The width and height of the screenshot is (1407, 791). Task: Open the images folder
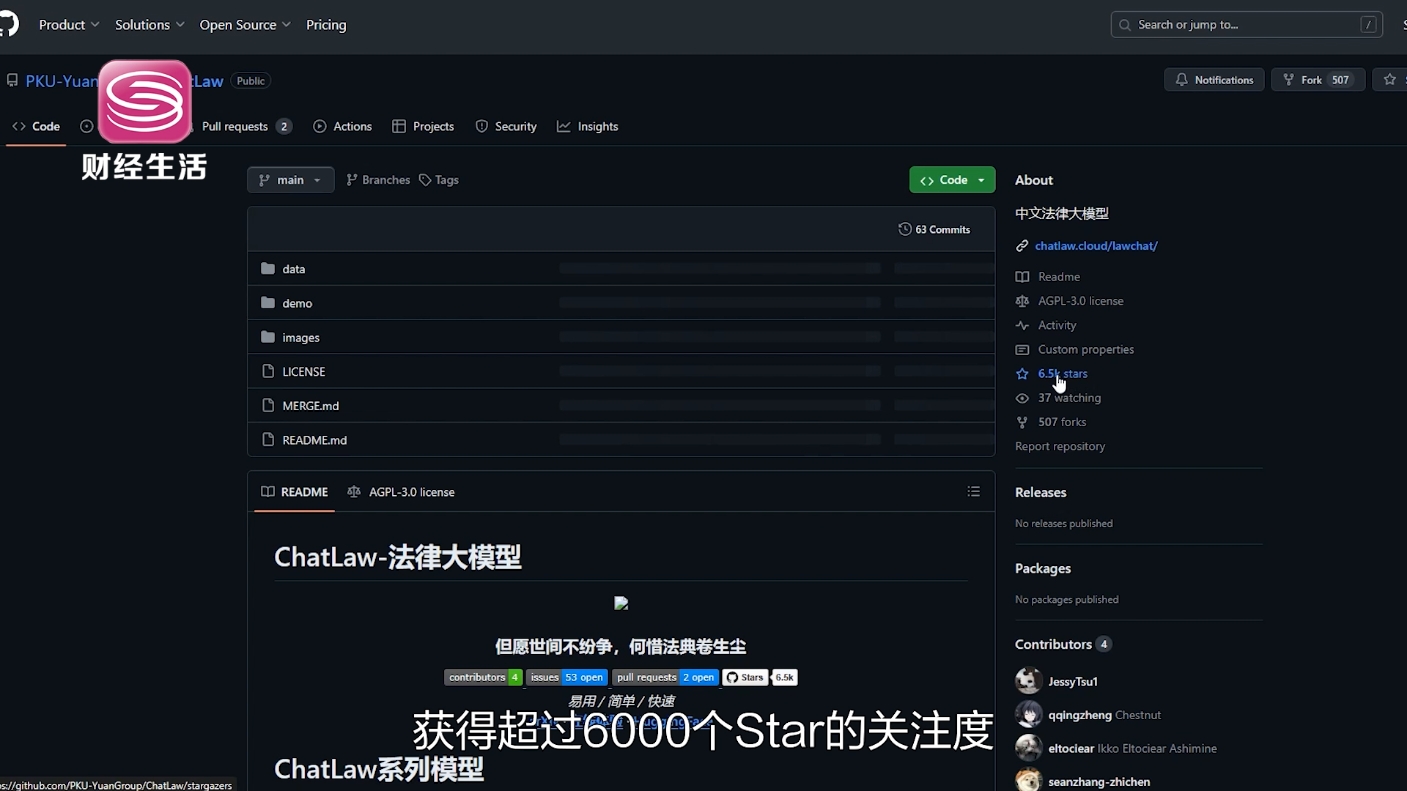tap(301, 338)
